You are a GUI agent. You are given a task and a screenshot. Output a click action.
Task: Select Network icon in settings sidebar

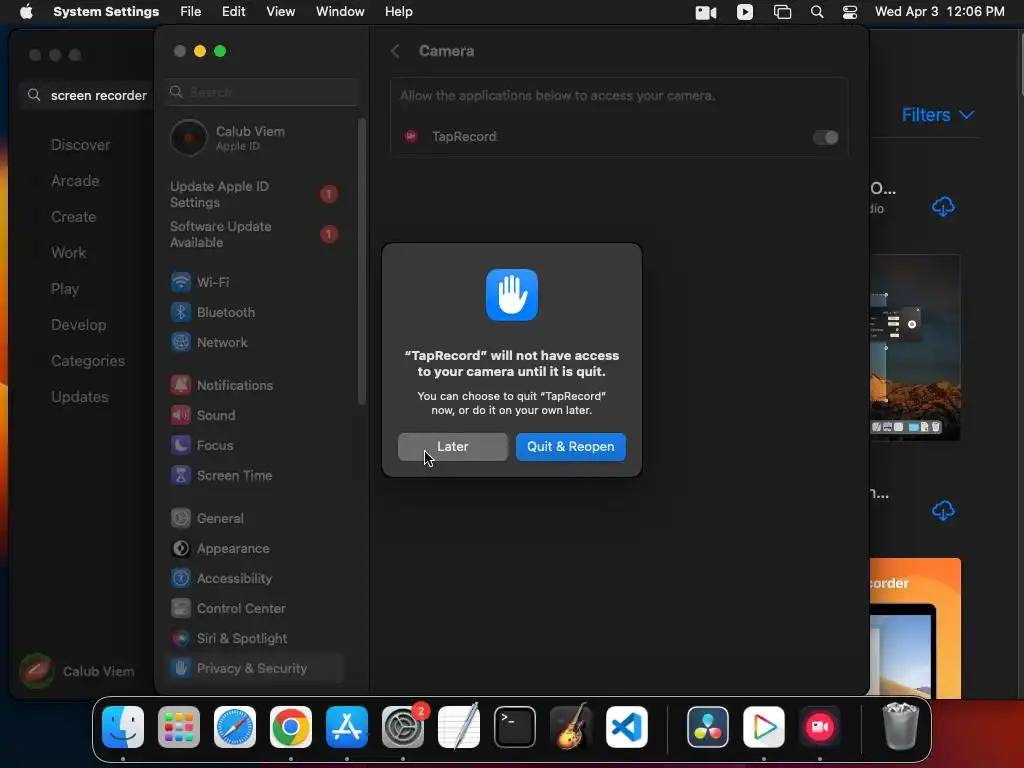(181, 342)
